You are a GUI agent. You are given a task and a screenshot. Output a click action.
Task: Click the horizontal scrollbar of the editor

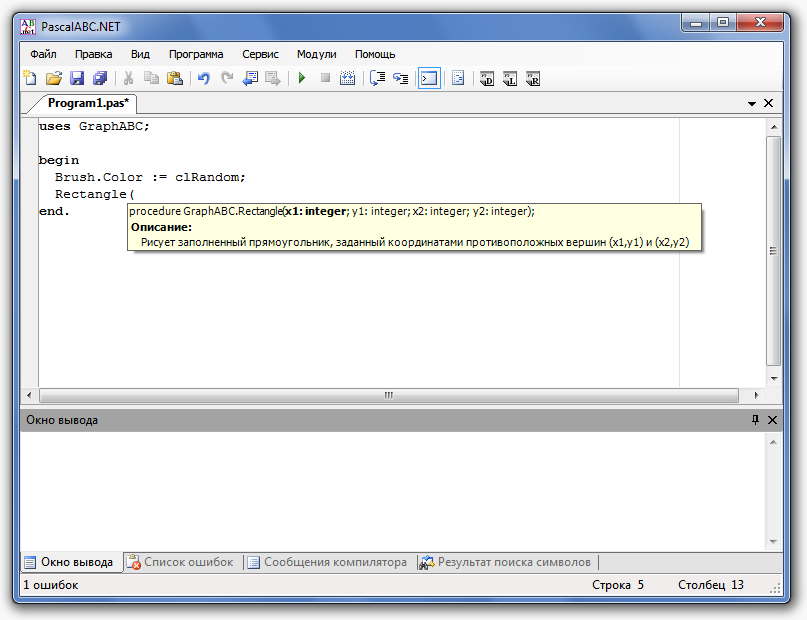point(388,395)
